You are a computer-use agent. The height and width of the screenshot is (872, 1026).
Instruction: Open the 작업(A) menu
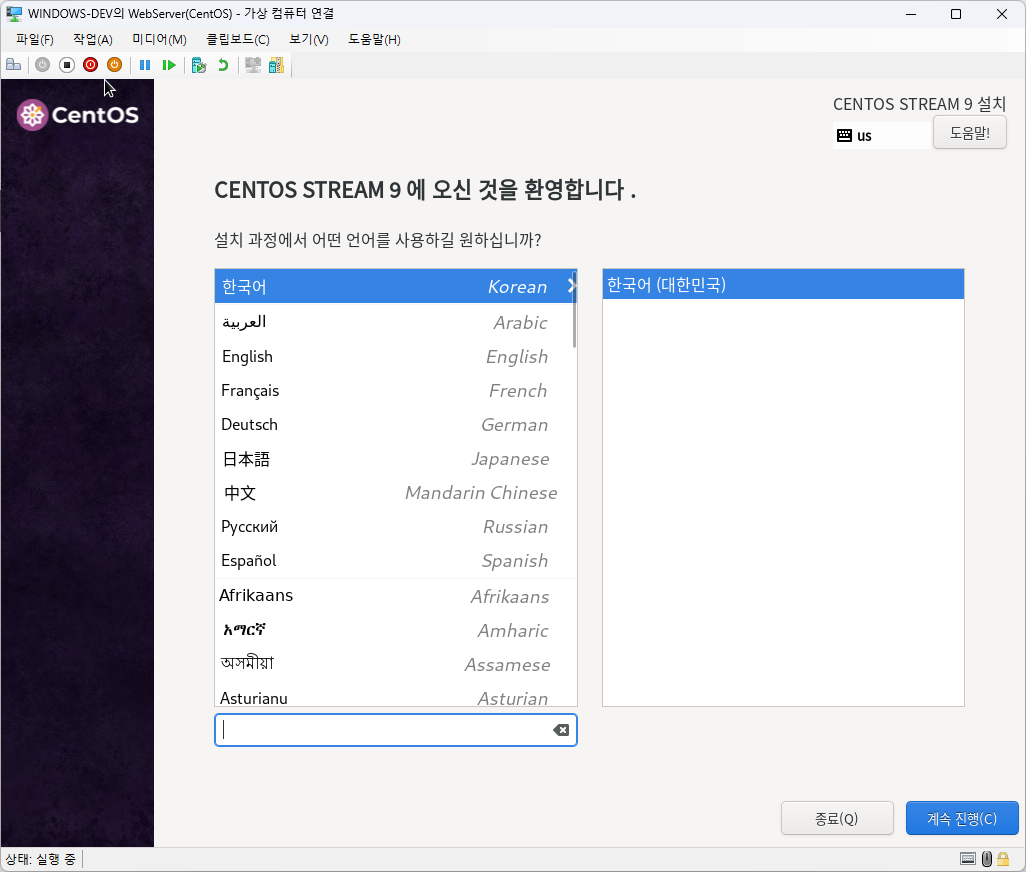point(93,39)
